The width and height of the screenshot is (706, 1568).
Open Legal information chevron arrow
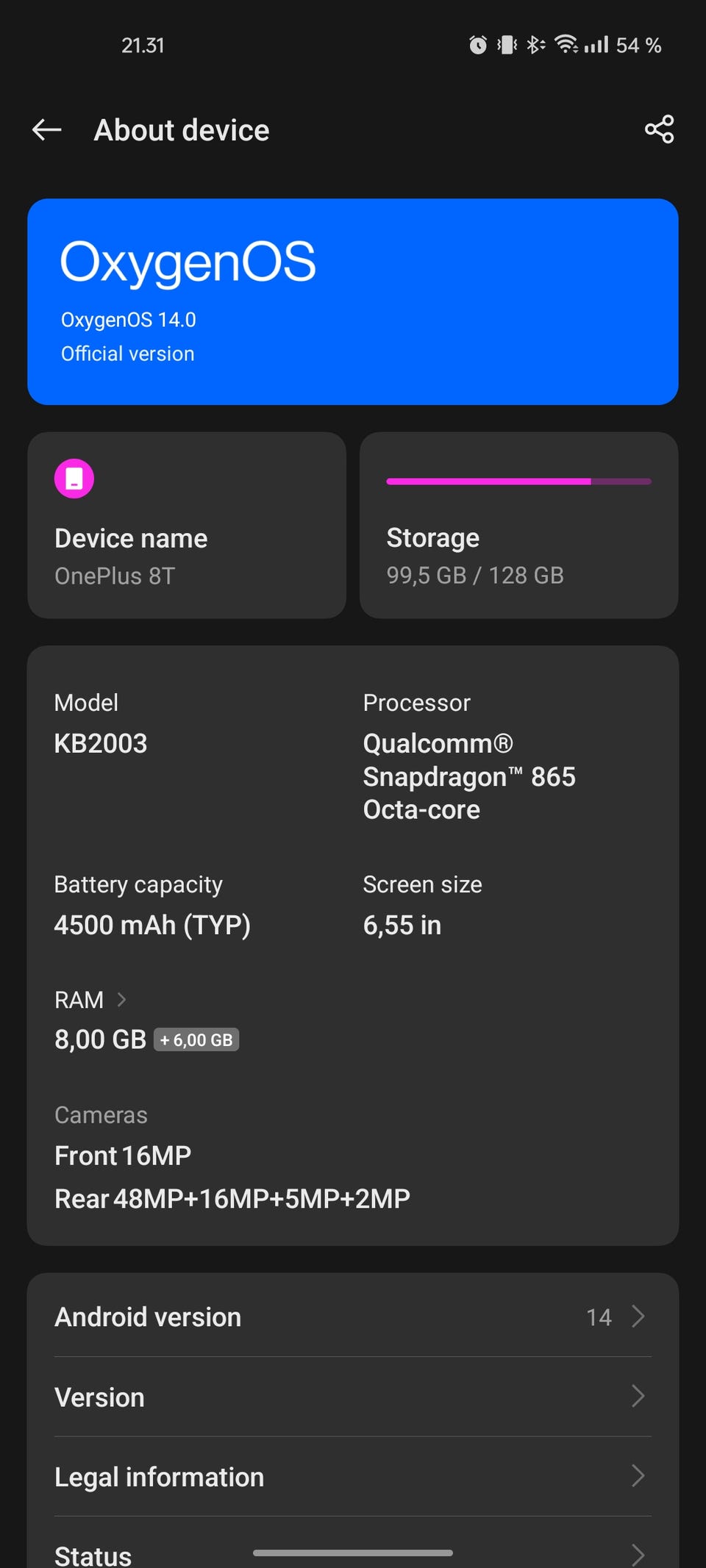638,1476
